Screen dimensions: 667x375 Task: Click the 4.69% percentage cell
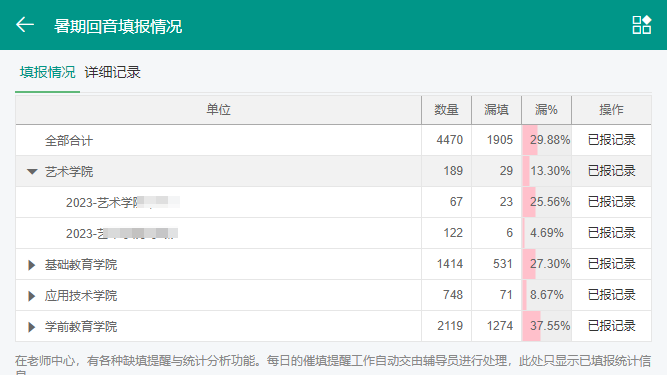(x=547, y=233)
